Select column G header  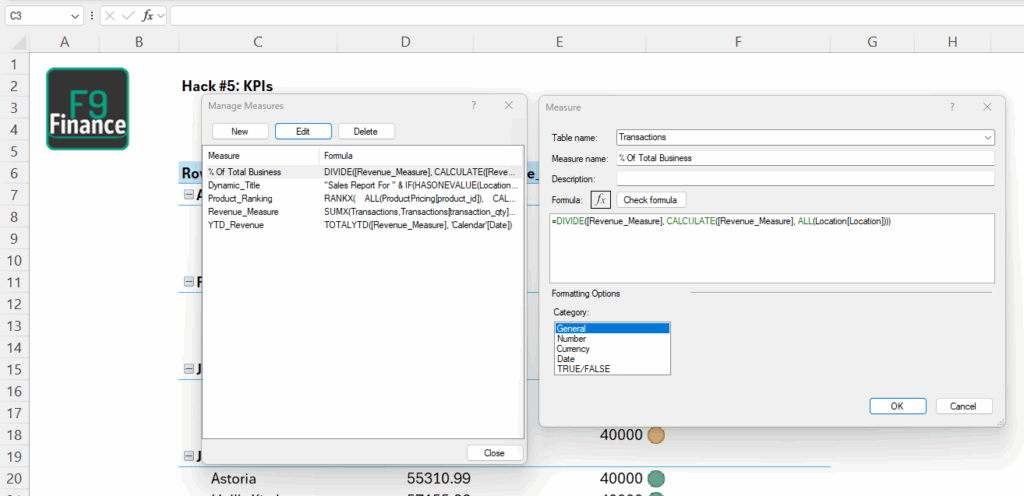click(x=872, y=42)
